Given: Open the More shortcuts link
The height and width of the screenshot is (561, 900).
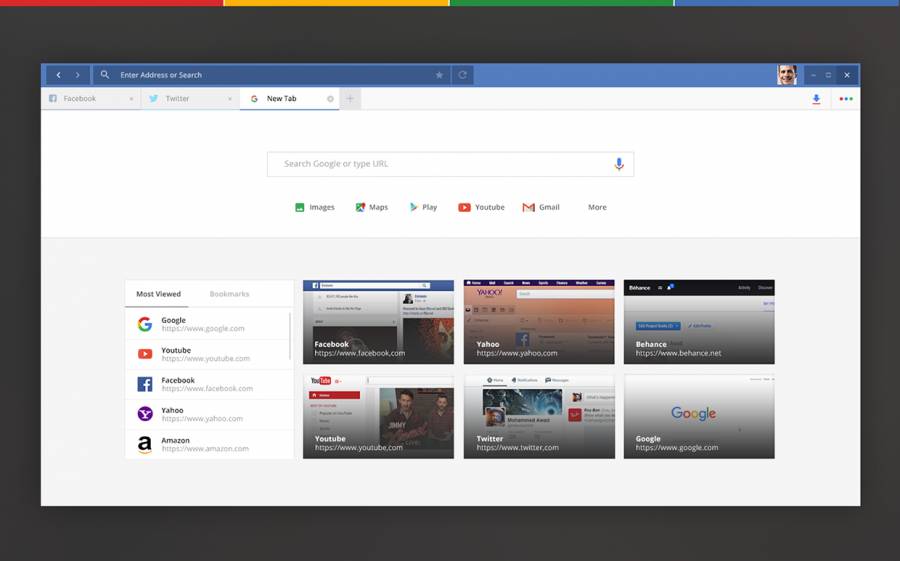Looking at the screenshot, I should [x=597, y=207].
